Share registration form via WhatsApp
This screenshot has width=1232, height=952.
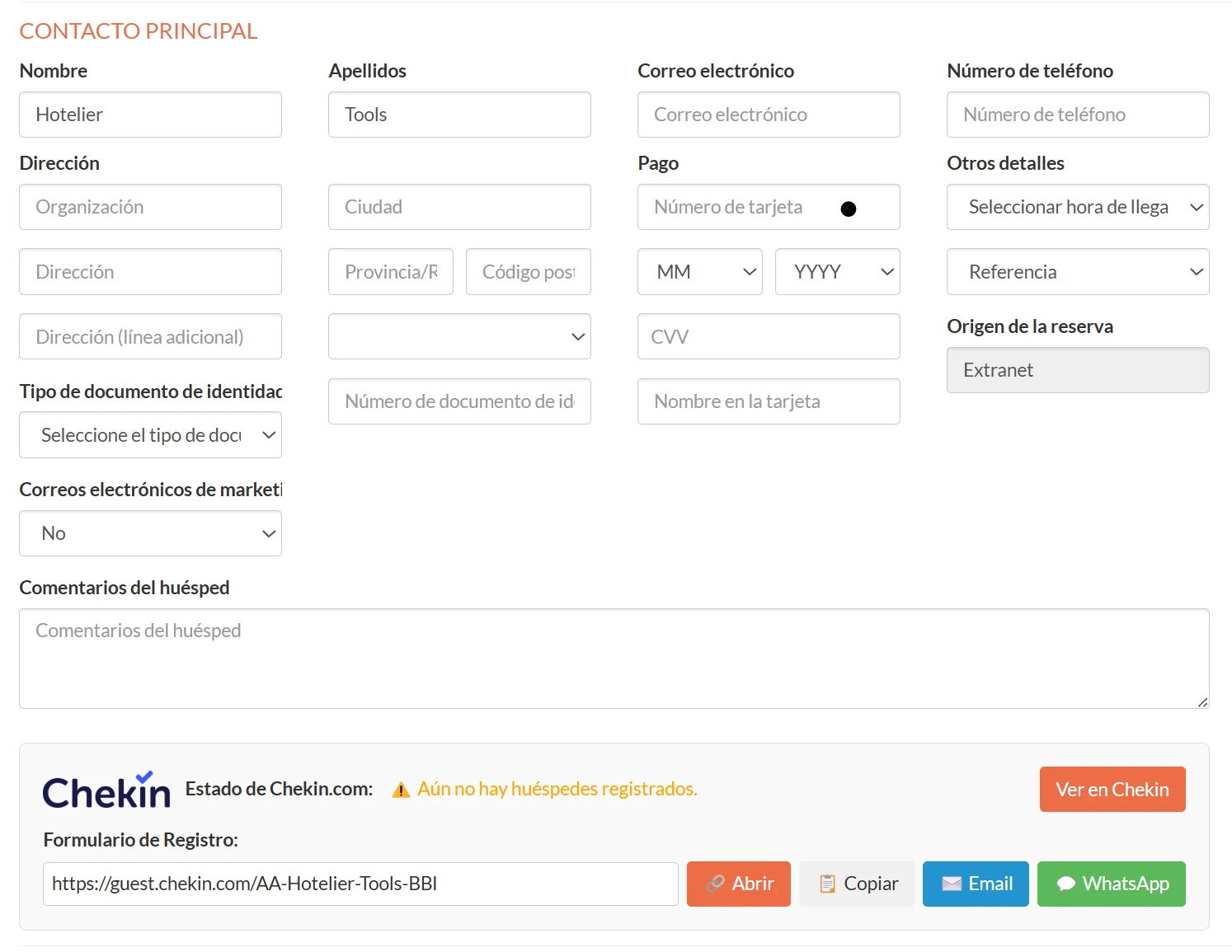[x=1111, y=884]
